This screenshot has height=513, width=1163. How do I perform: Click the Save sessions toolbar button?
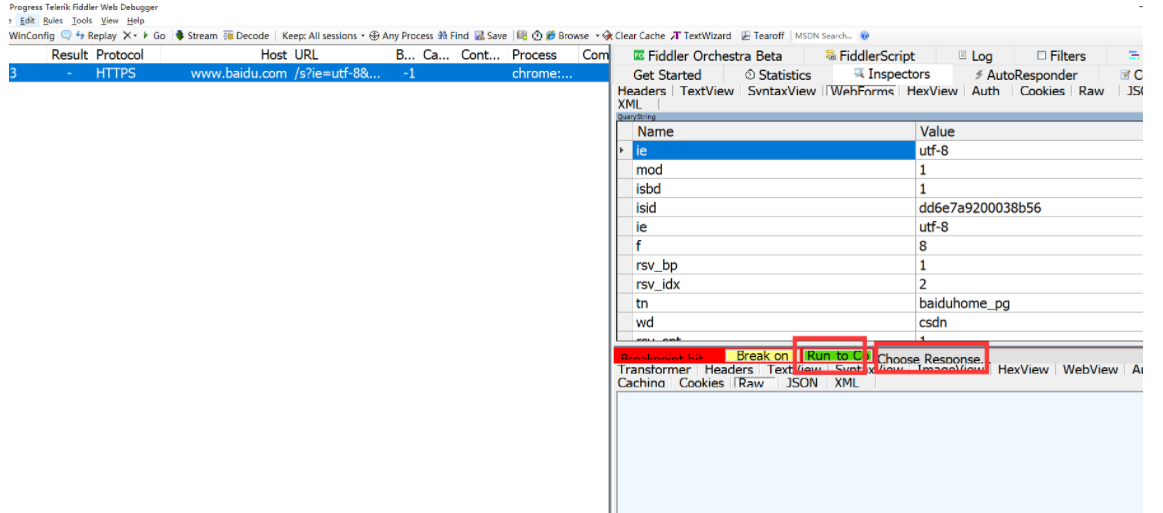pyautogui.click(x=491, y=36)
